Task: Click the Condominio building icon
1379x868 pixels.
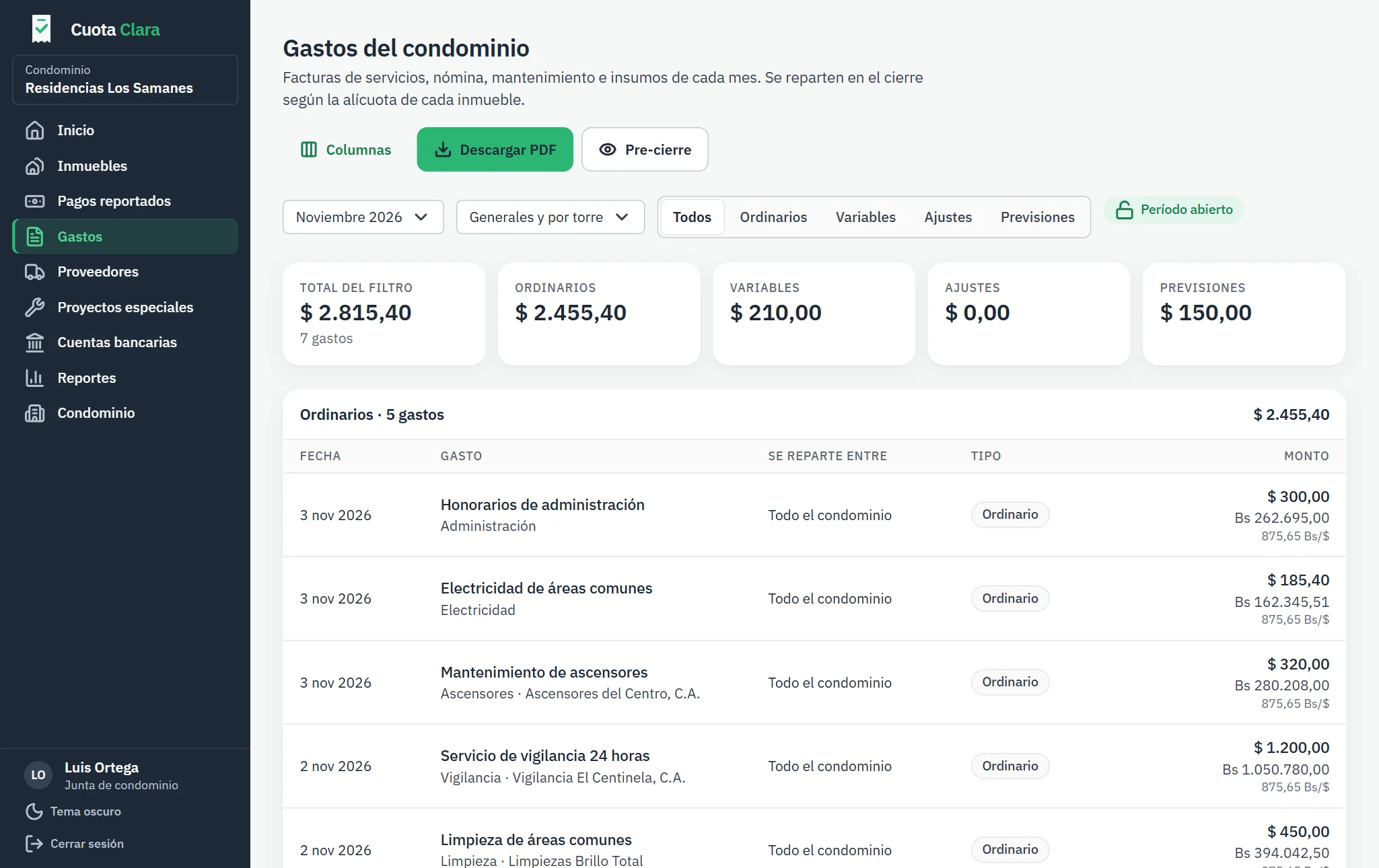Action: coord(34,413)
